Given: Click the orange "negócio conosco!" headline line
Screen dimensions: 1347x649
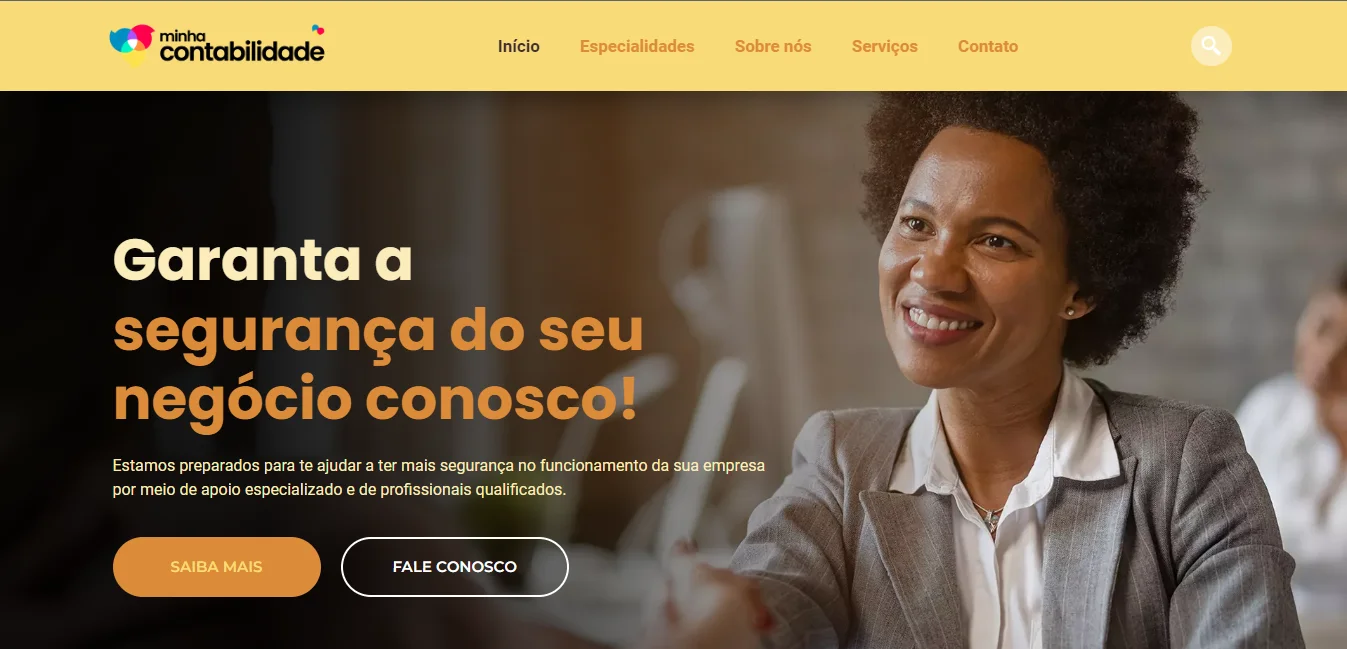Looking at the screenshot, I should [375, 399].
